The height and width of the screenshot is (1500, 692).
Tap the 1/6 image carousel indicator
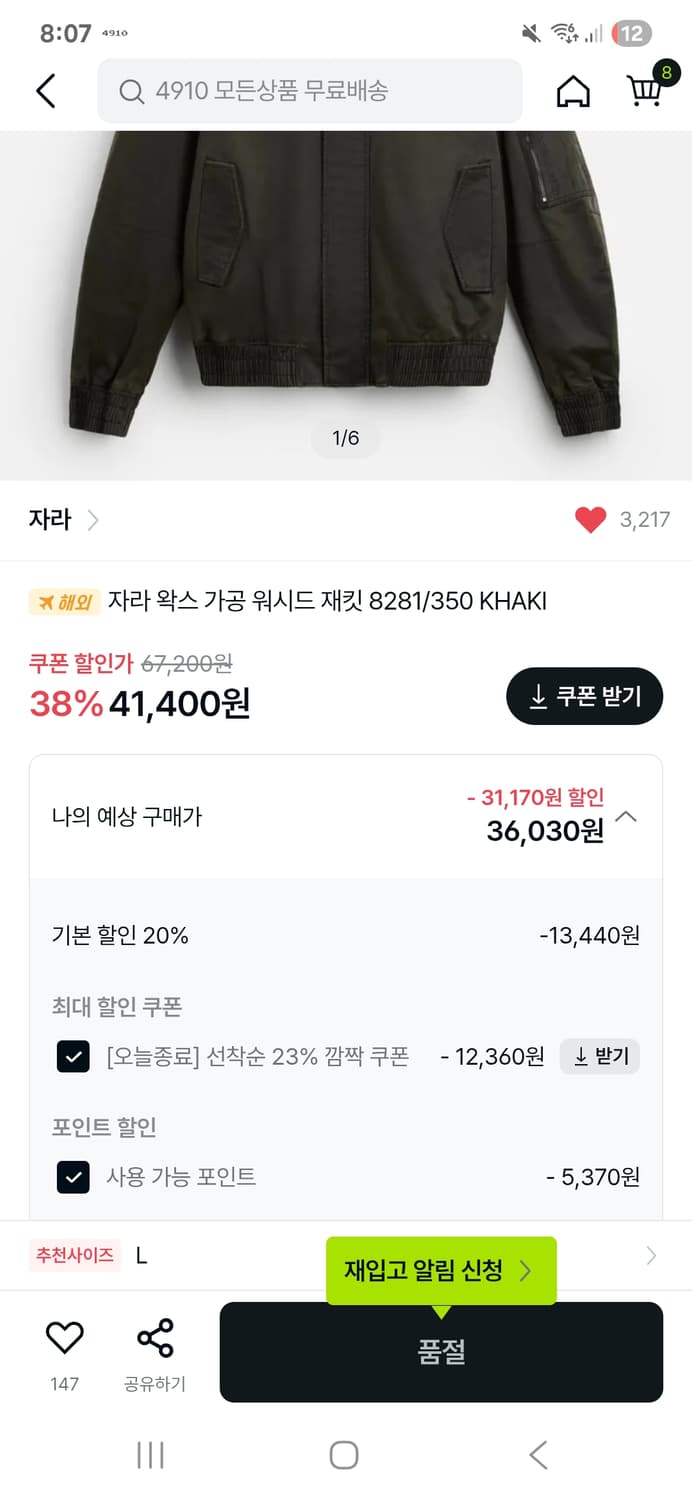tap(346, 438)
